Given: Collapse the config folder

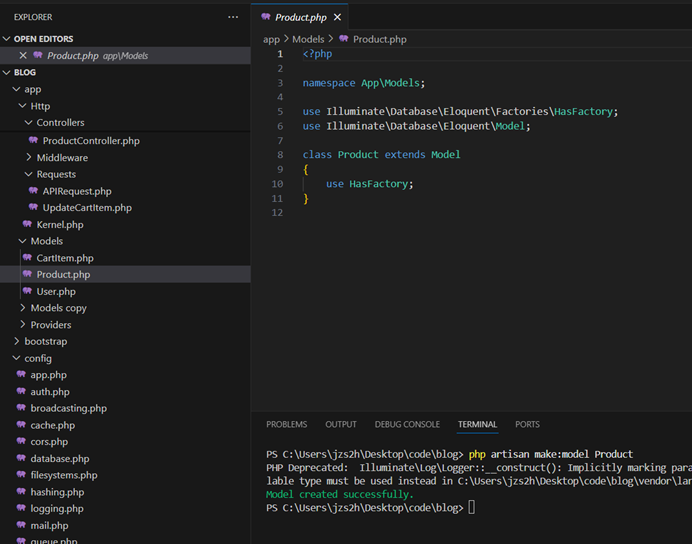Looking at the screenshot, I should [x=16, y=358].
